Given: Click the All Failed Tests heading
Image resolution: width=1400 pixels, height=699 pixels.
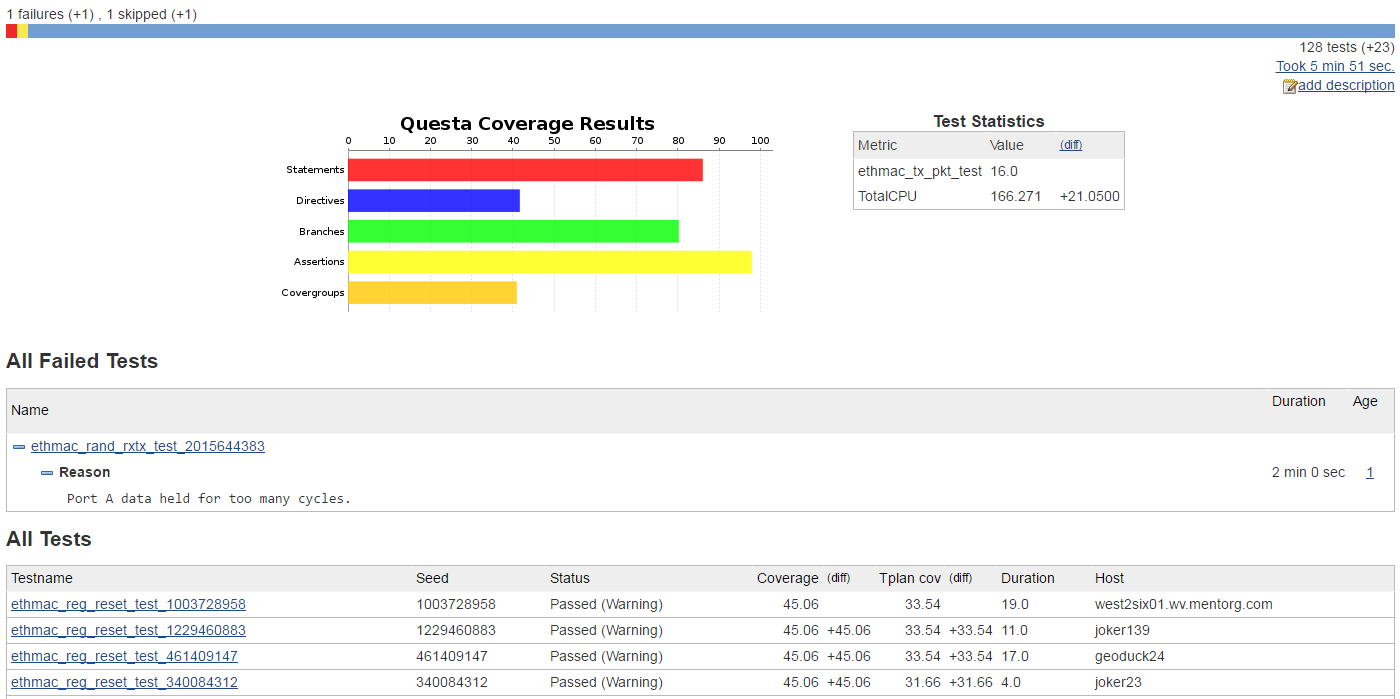Looking at the screenshot, I should pos(82,361).
